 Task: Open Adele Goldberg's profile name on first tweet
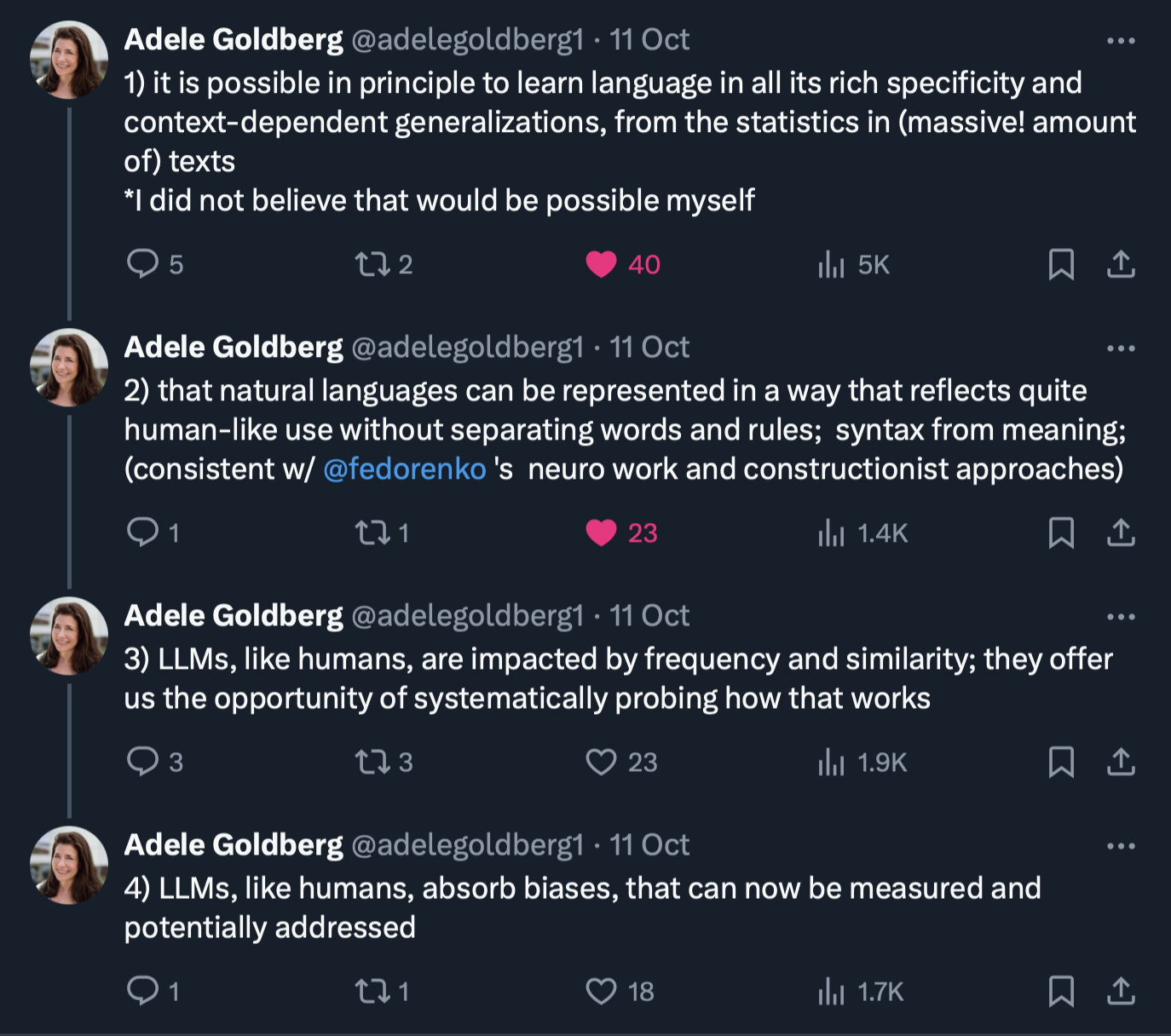click(x=234, y=39)
